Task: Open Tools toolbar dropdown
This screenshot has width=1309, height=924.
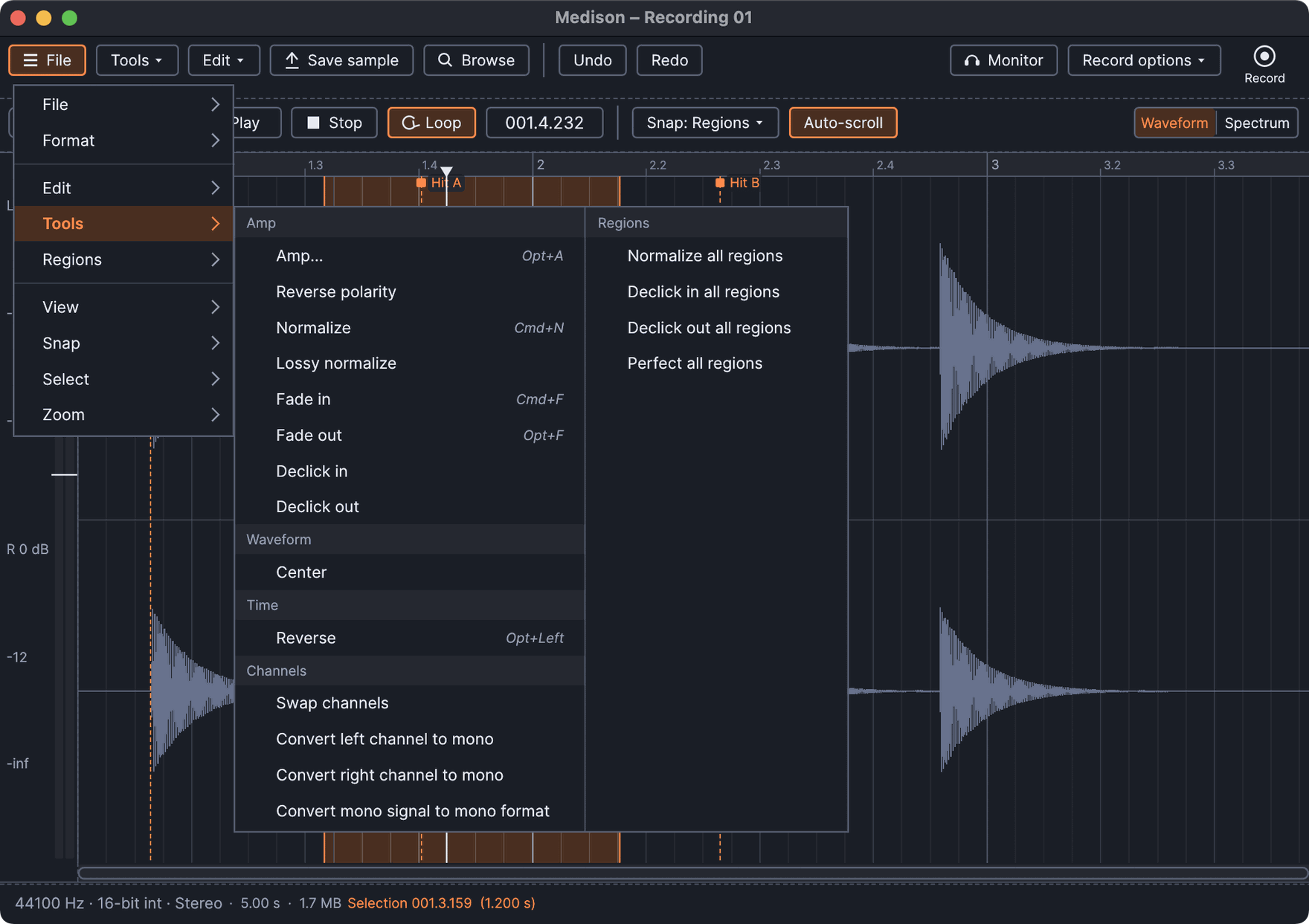Action: (x=137, y=60)
